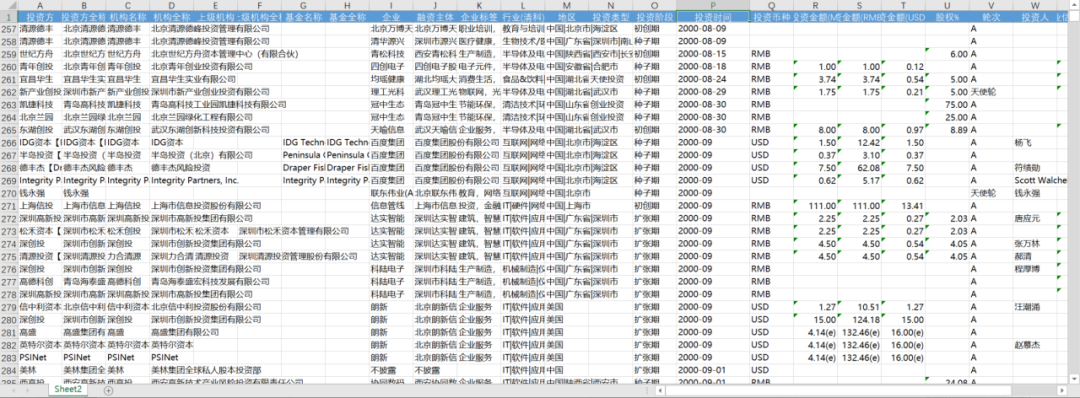This screenshot has width=1080, height=398.
Task: Select column P header
Action: [x=712, y=5]
